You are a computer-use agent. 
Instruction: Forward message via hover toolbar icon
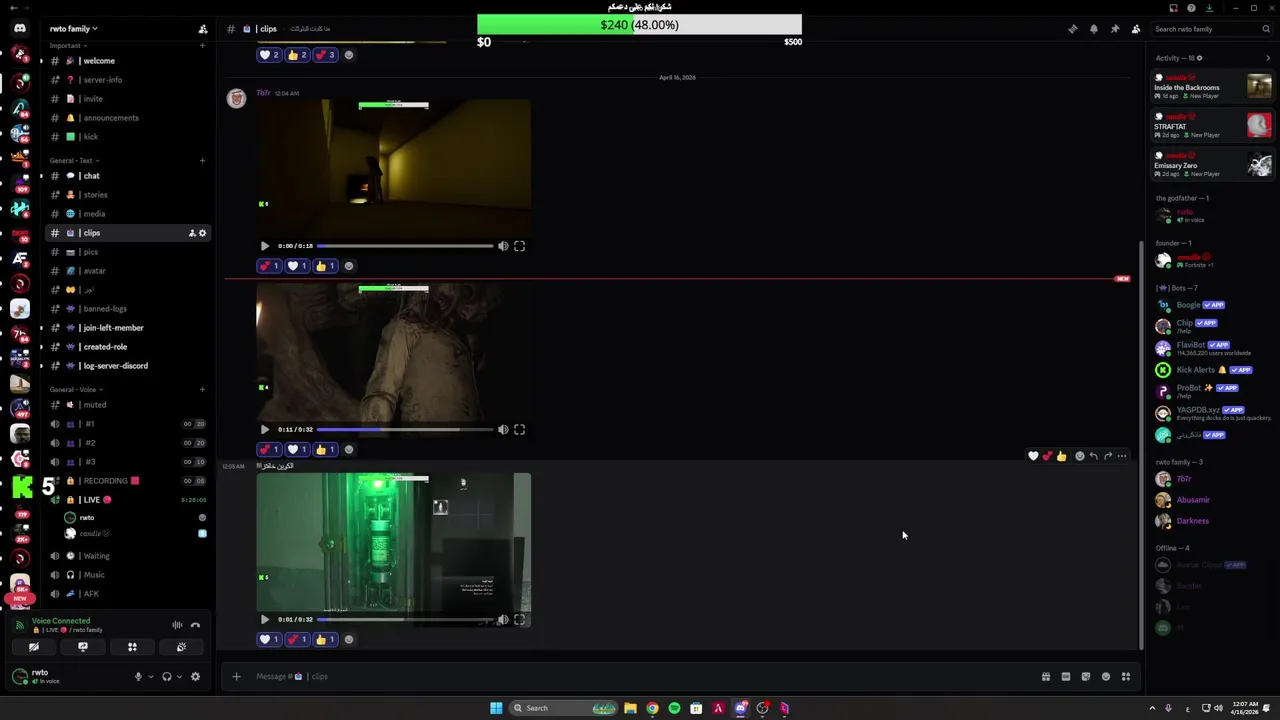tap(1108, 456)
